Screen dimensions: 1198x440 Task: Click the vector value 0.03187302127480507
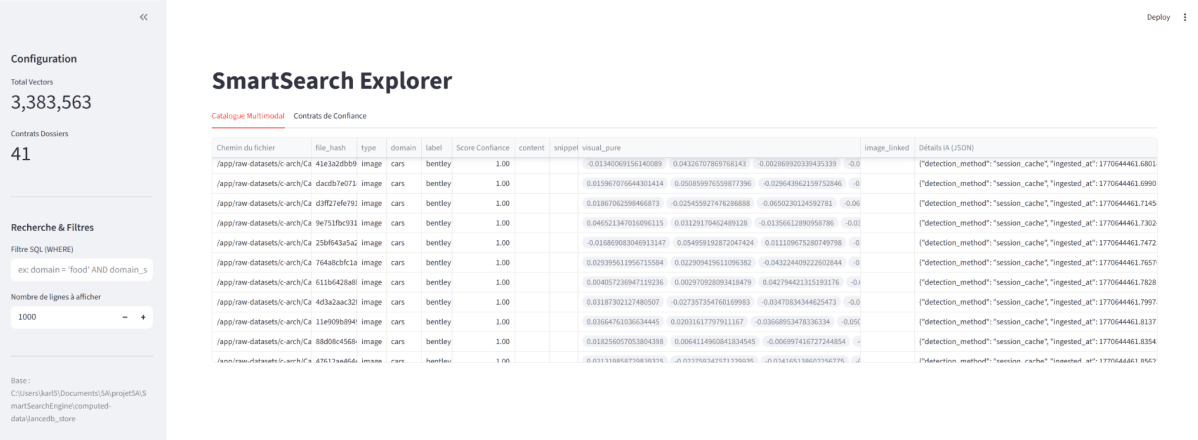pos(621,302)
